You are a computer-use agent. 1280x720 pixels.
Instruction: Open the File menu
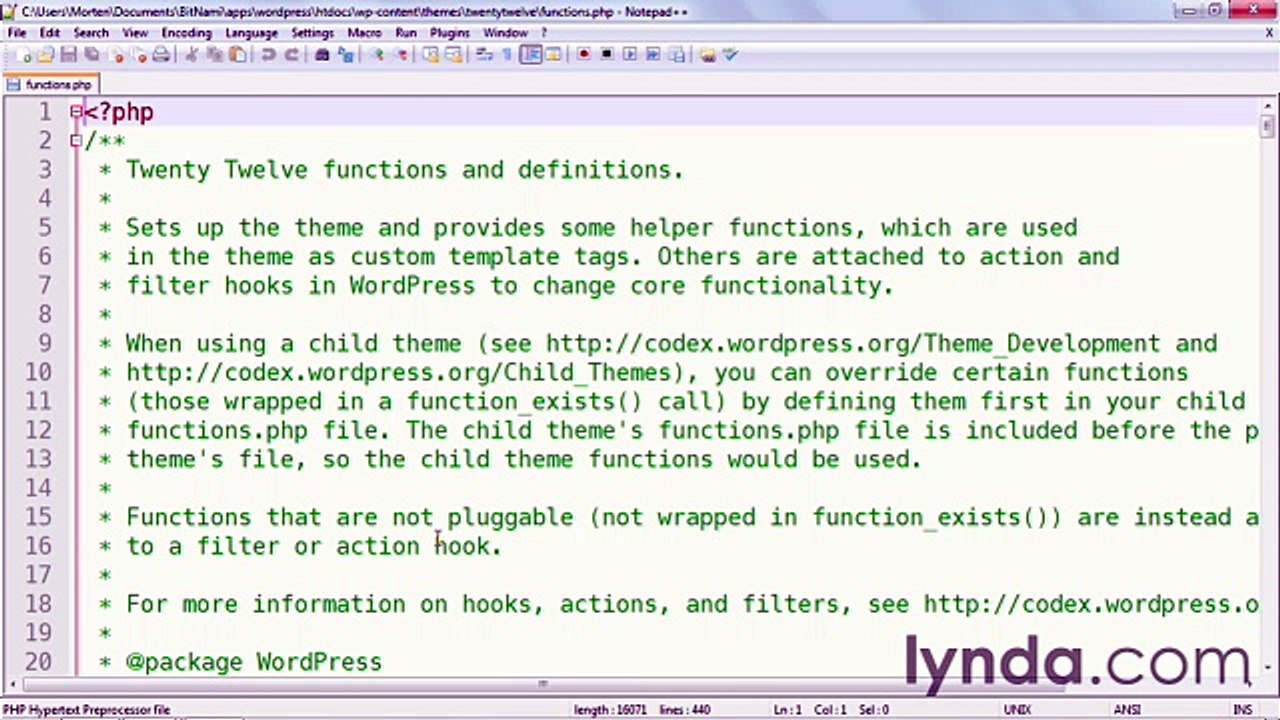[17, 33]
